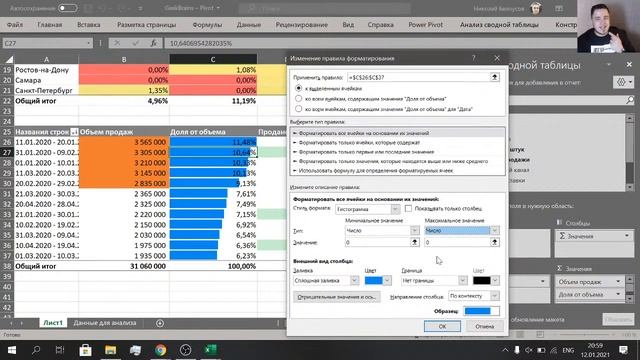
Task: Open the 'Стиль формата' Гистограмма dropdown
Action: (395, 209)
